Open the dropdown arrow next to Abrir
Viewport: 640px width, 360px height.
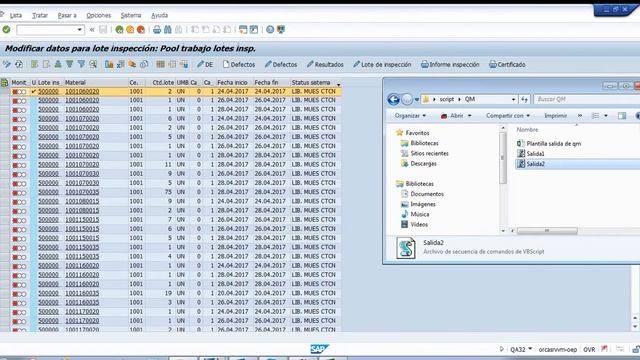point(469,116)
